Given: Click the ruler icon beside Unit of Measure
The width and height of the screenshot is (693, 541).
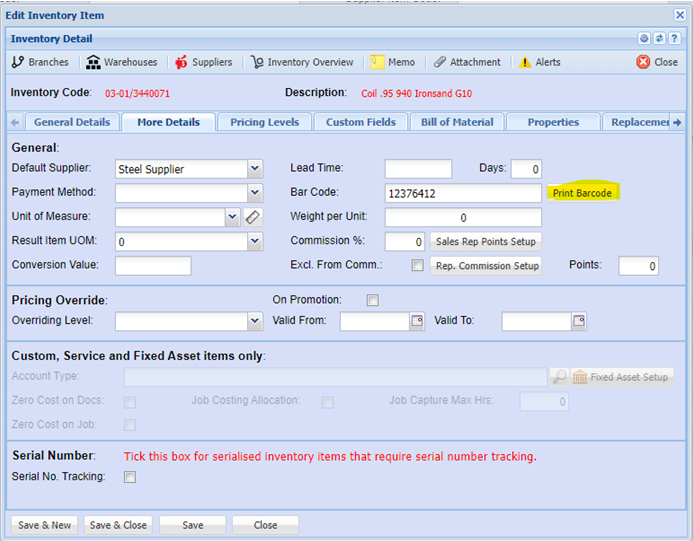Looking at the screenshot, I should pos(252,217).
